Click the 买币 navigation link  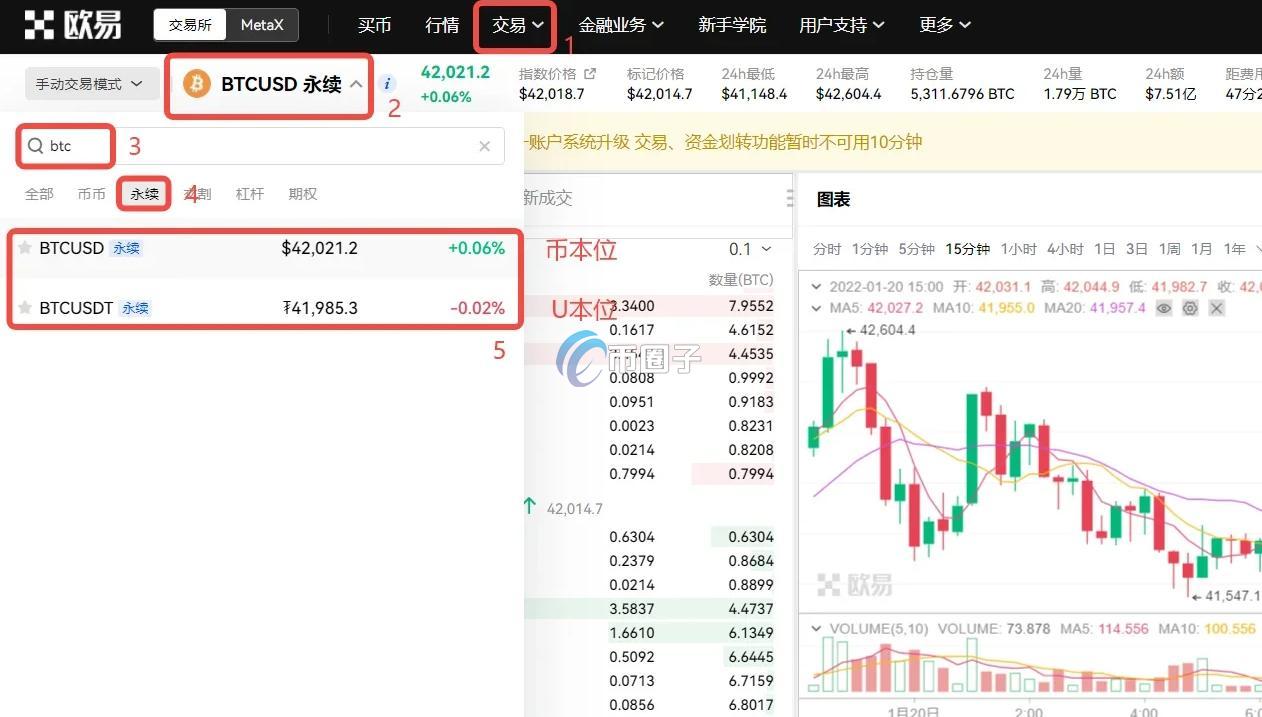[x=374, y=24]
